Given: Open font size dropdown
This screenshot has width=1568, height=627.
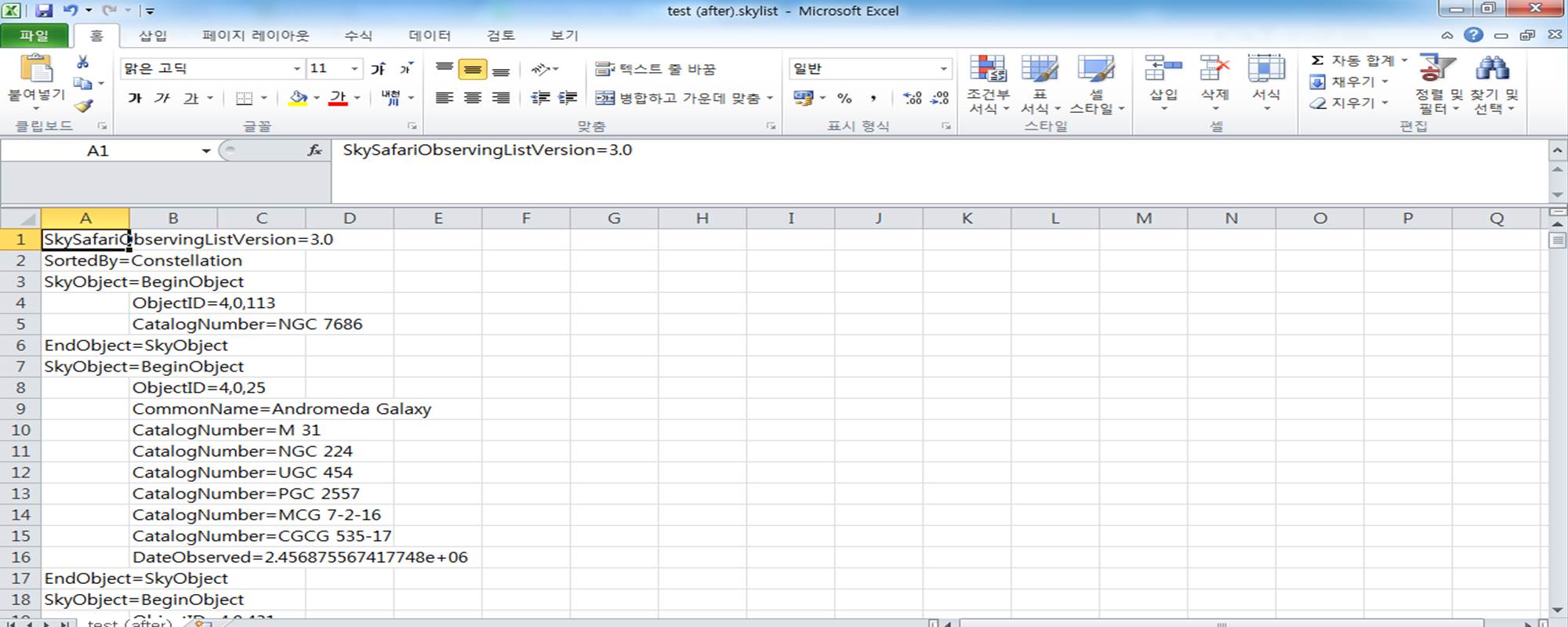Looking at the screenshot, I should pyautogui.click(x=354, y=69).
